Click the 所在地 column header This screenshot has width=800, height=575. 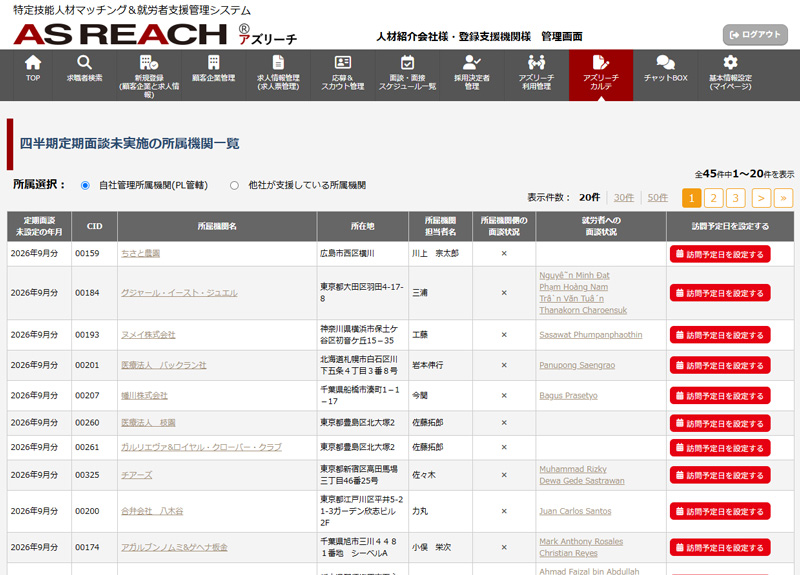(362, 226)
